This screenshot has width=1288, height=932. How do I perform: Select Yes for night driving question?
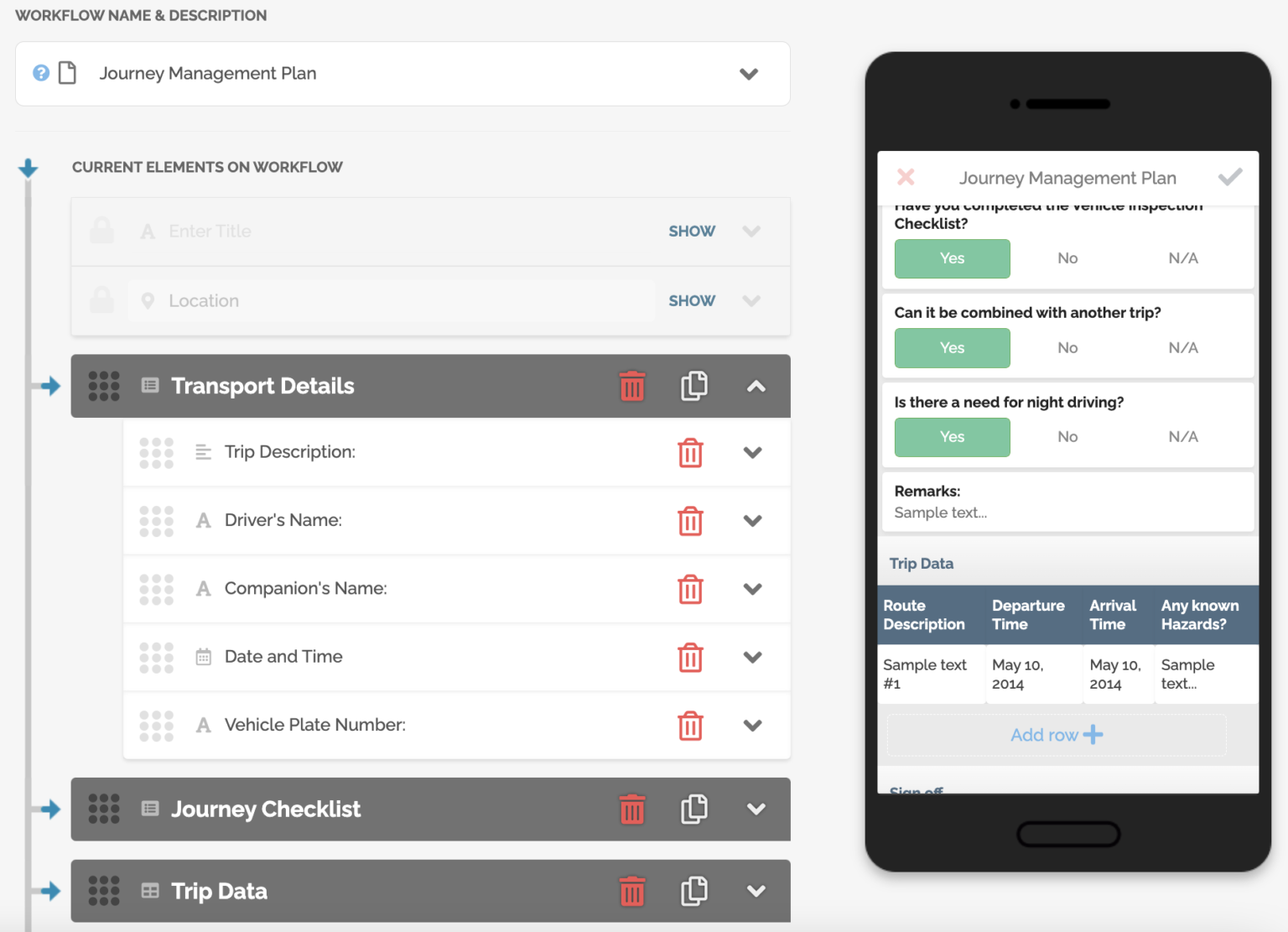point(952,437)
